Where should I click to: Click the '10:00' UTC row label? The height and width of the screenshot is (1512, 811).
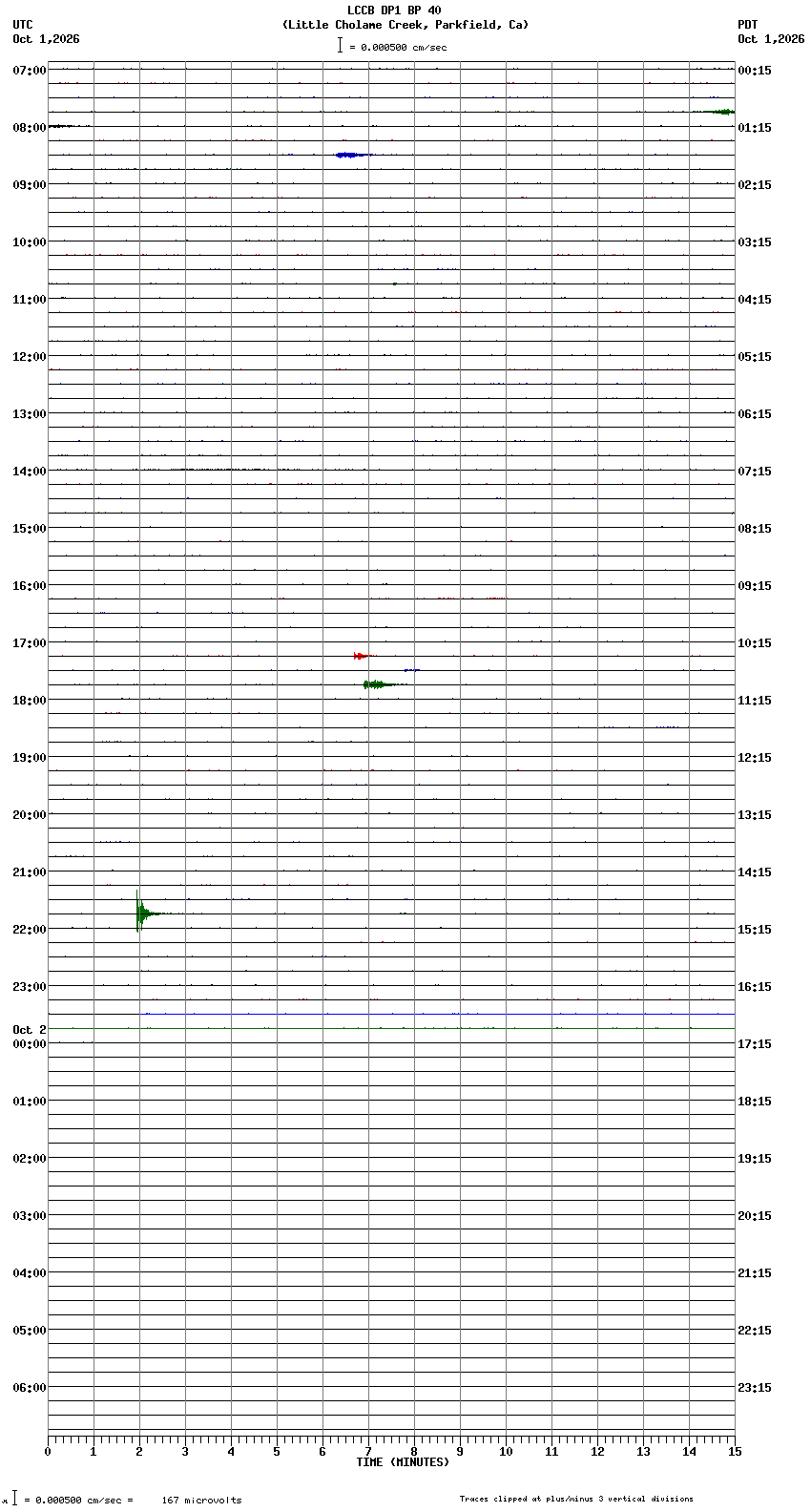point(30,242)
